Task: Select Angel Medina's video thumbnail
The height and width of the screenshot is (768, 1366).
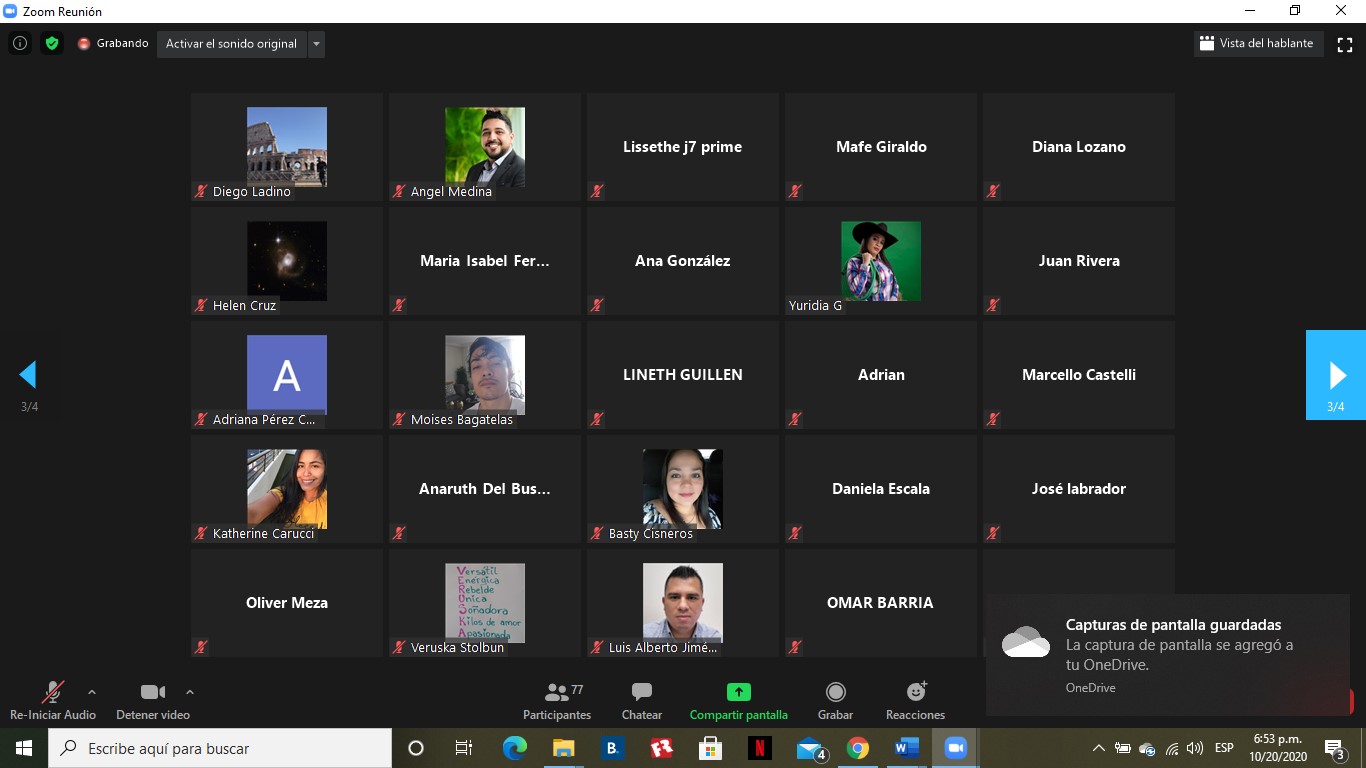Action: pyautogui.click(x=485, y=147)
